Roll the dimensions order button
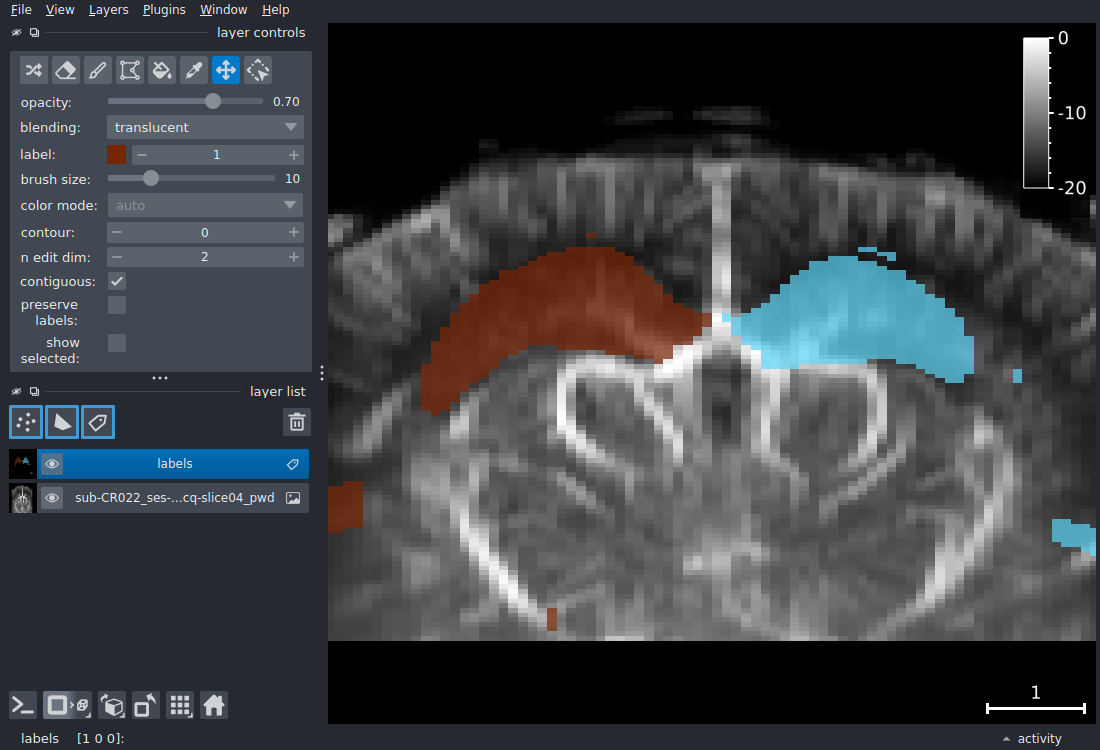The image size is (1100, 750). point(112,705)
